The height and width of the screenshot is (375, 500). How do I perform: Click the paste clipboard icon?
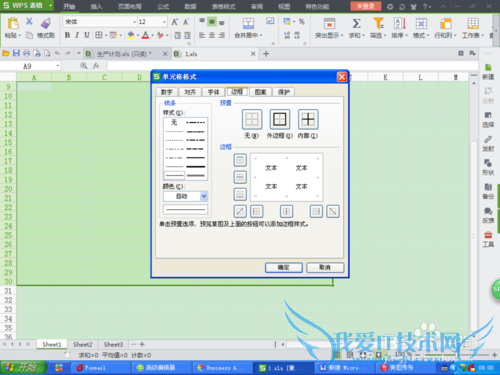pos(13,24)
